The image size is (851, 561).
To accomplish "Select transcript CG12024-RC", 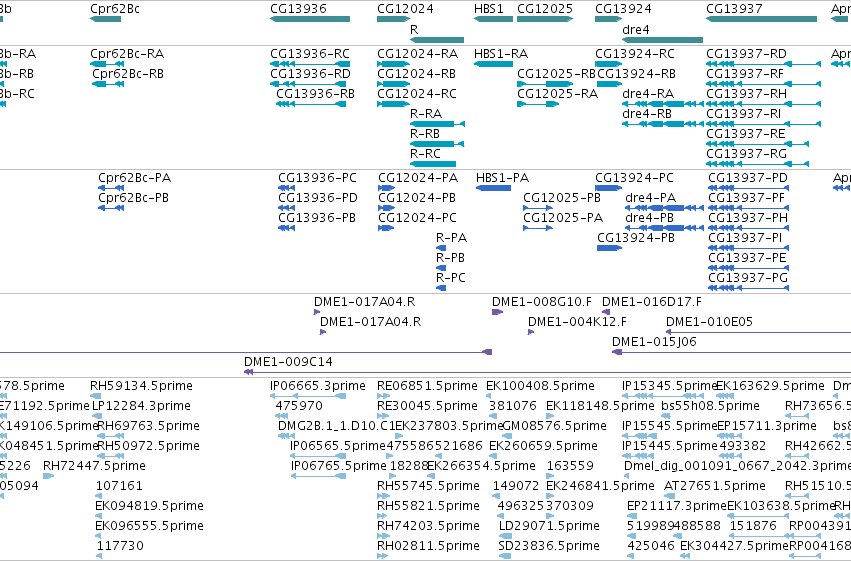I will coord(393,104).
